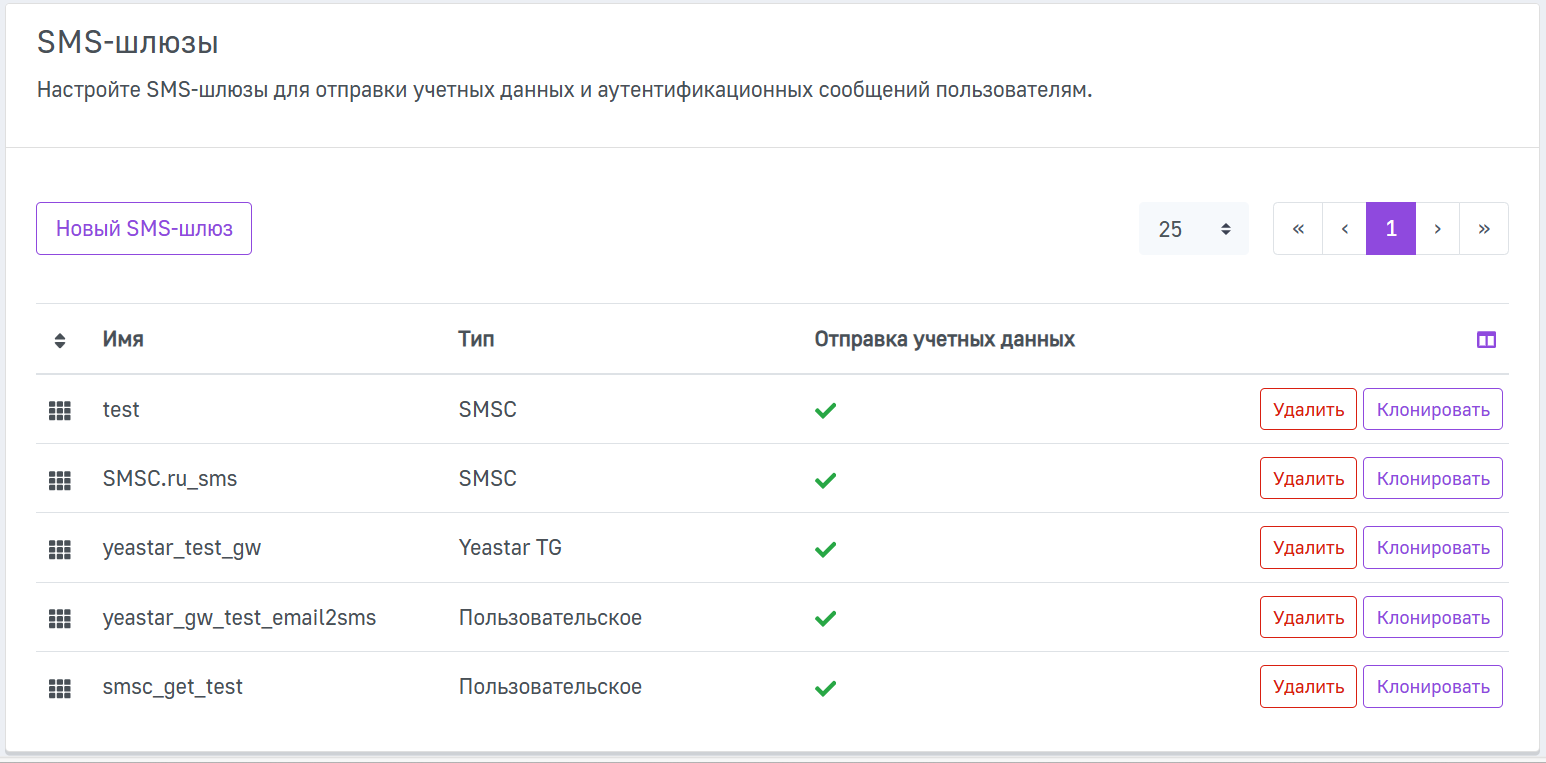The image size is (1546, 763).
Task: Click the green checkmark for smsc_get_test
Action: pos(825,688)
